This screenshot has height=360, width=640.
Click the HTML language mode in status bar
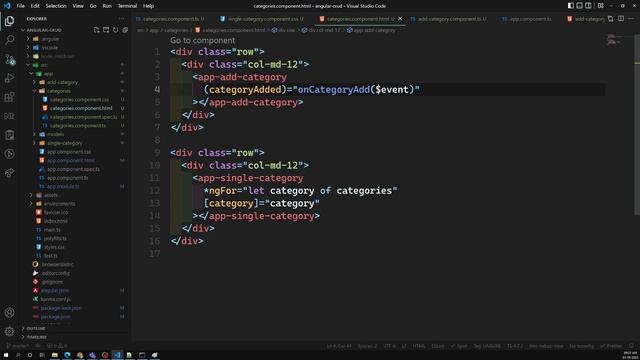click(418, 346)
